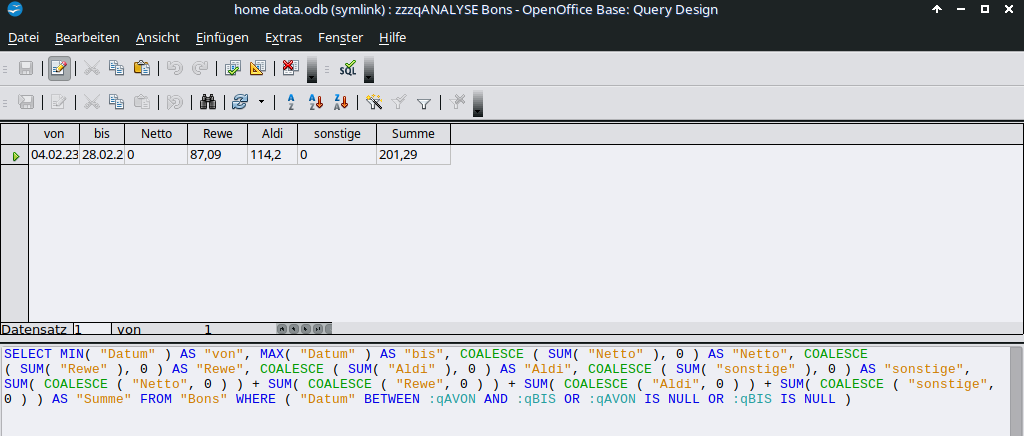Switch Design View on/off

(x=257, y=69)
